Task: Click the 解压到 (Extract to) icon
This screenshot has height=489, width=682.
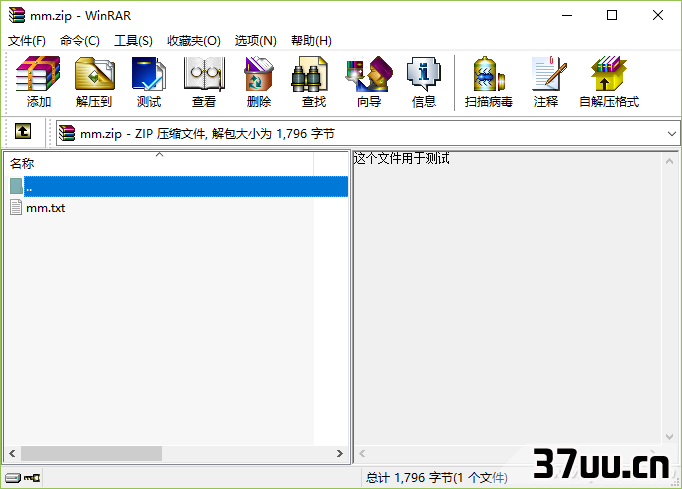Action: tap(94, 81)
